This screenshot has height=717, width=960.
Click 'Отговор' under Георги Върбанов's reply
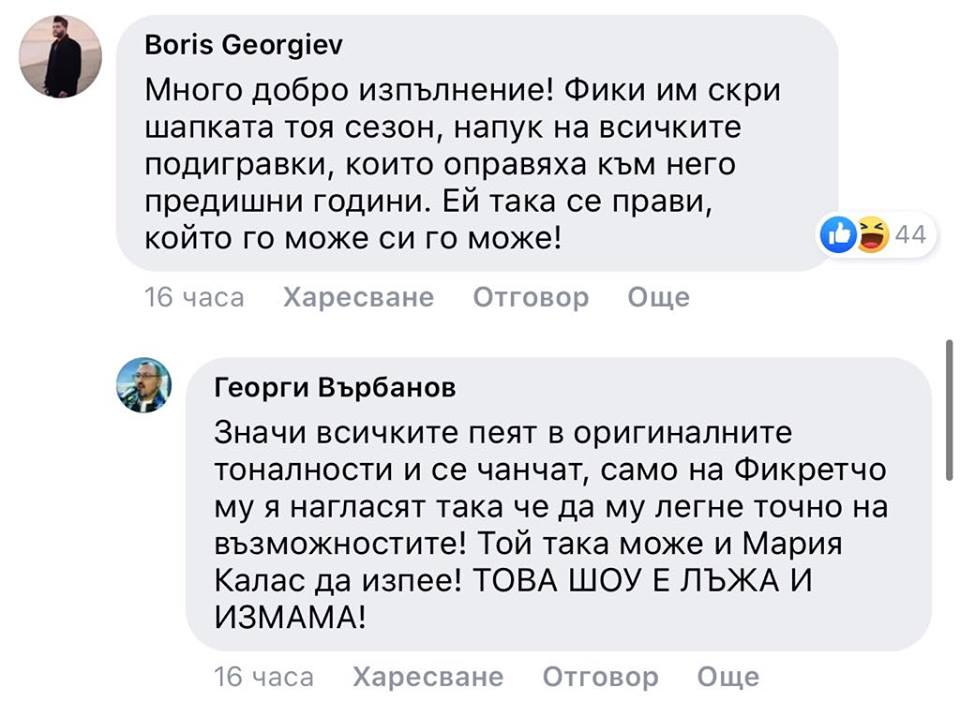[600, 677]
